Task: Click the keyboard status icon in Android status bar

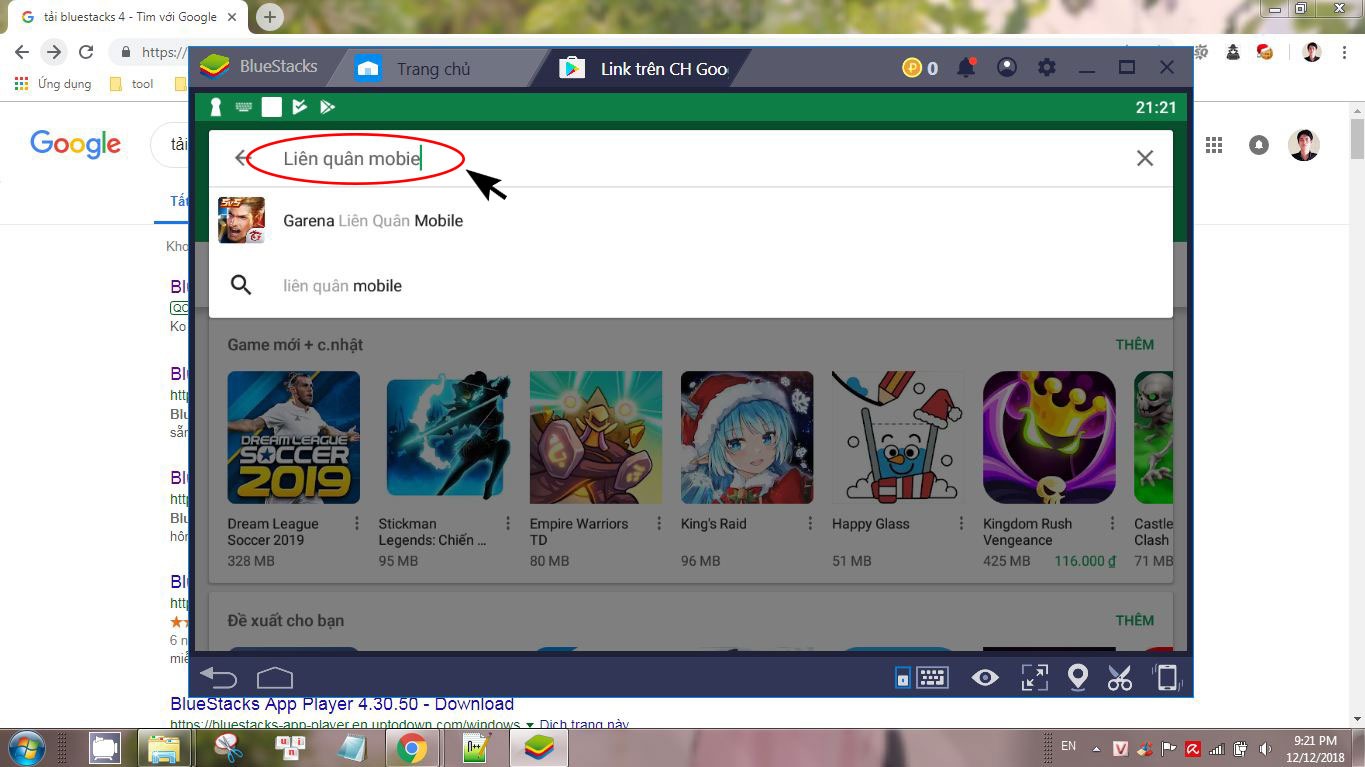Action: point(243,107)
